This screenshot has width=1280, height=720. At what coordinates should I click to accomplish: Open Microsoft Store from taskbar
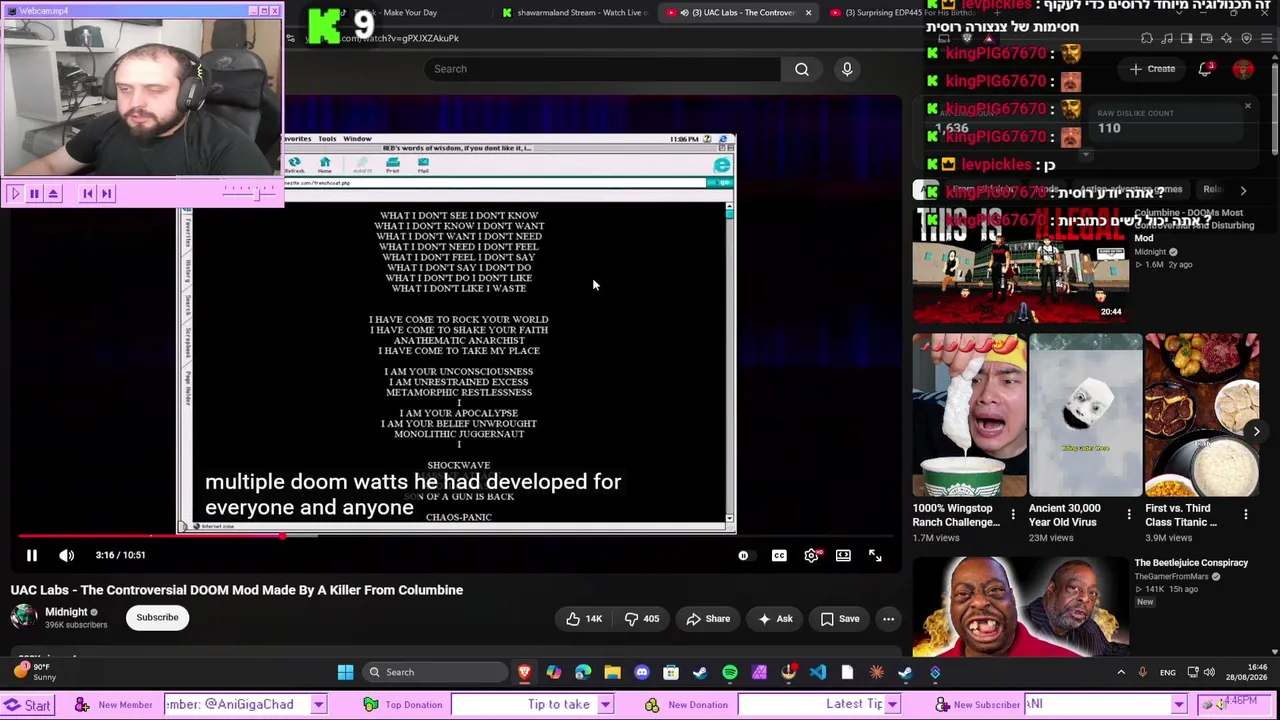670,672
